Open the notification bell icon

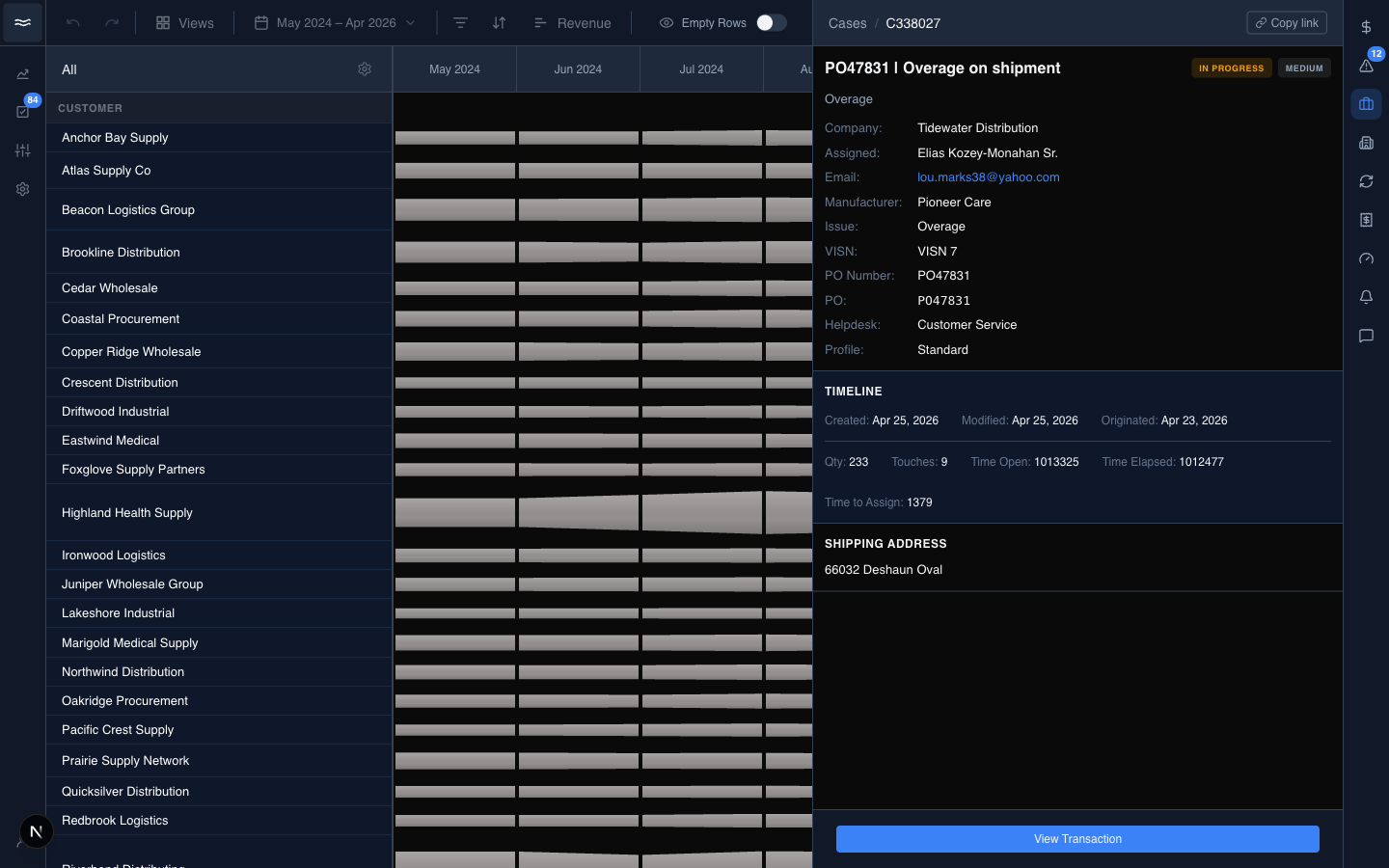[1366, 297]
